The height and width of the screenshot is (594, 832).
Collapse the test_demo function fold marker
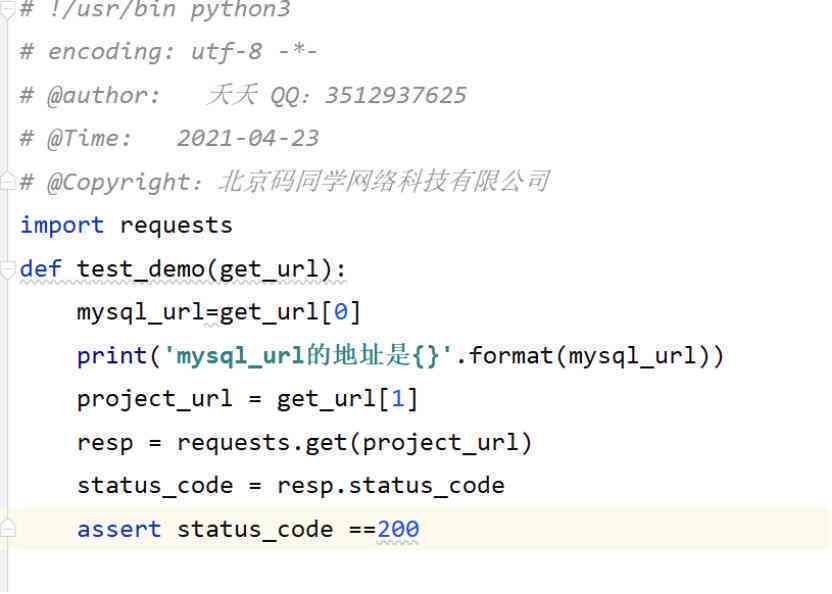tap(6, 269)
